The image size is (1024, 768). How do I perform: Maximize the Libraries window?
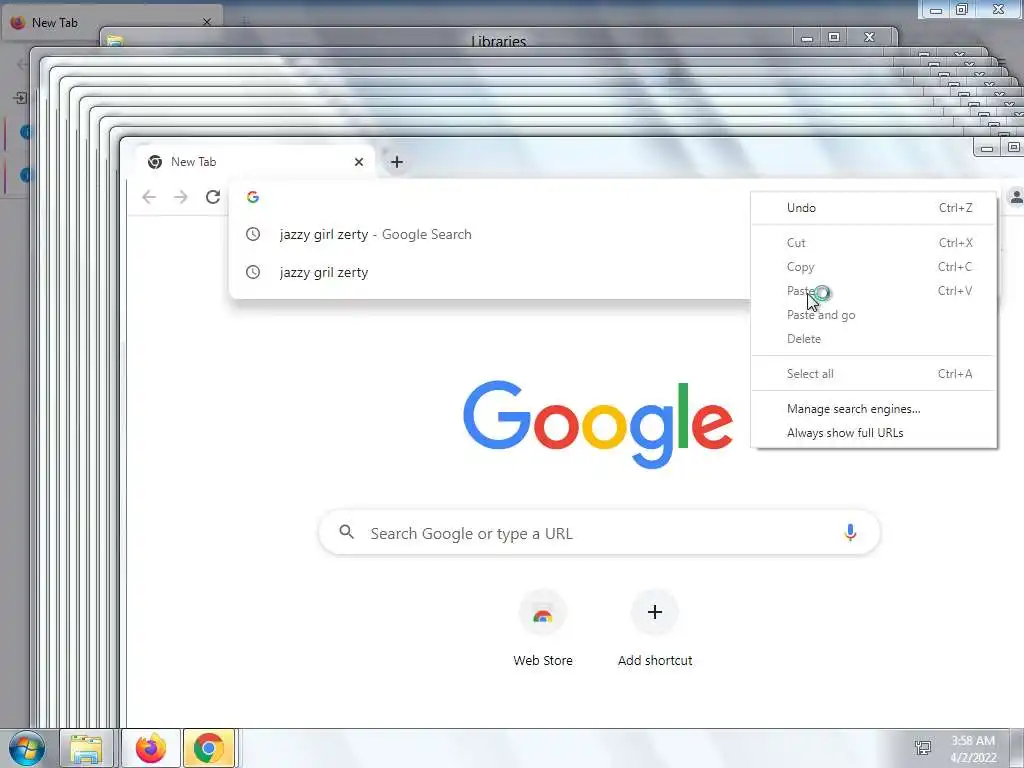(x=834, y=37)
